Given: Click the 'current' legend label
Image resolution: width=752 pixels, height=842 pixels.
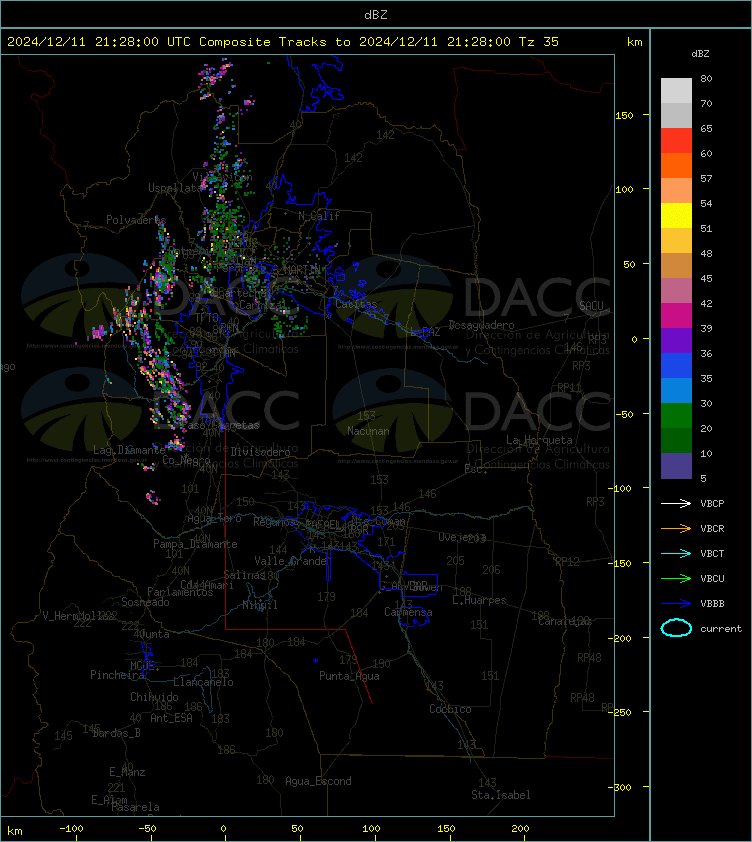Looking at the screenshot, I should pos(721,629).
